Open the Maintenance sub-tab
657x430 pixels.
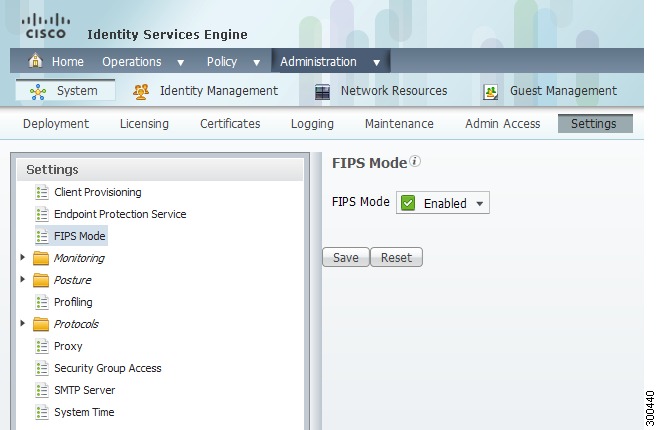(399, 124)
